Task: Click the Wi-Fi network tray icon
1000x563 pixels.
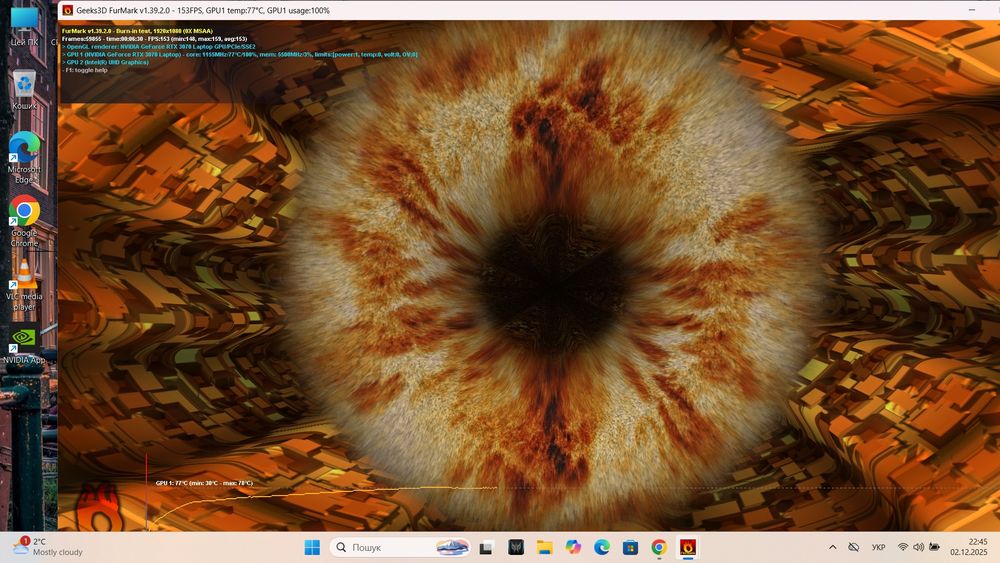Action: pos(902,547)
